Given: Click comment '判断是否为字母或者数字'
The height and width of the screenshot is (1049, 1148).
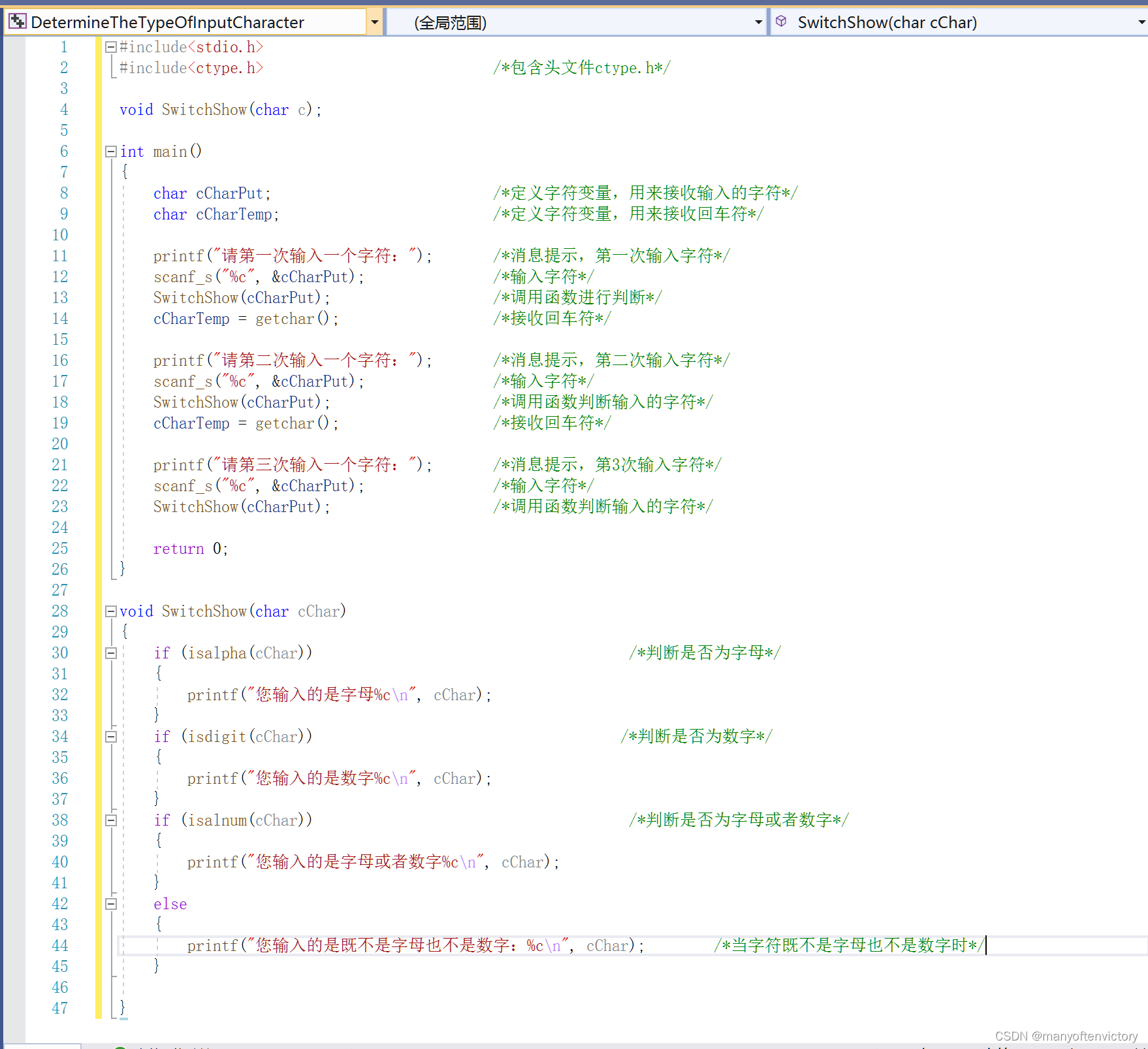Looking at the screenshot, I should coord(739,820).
